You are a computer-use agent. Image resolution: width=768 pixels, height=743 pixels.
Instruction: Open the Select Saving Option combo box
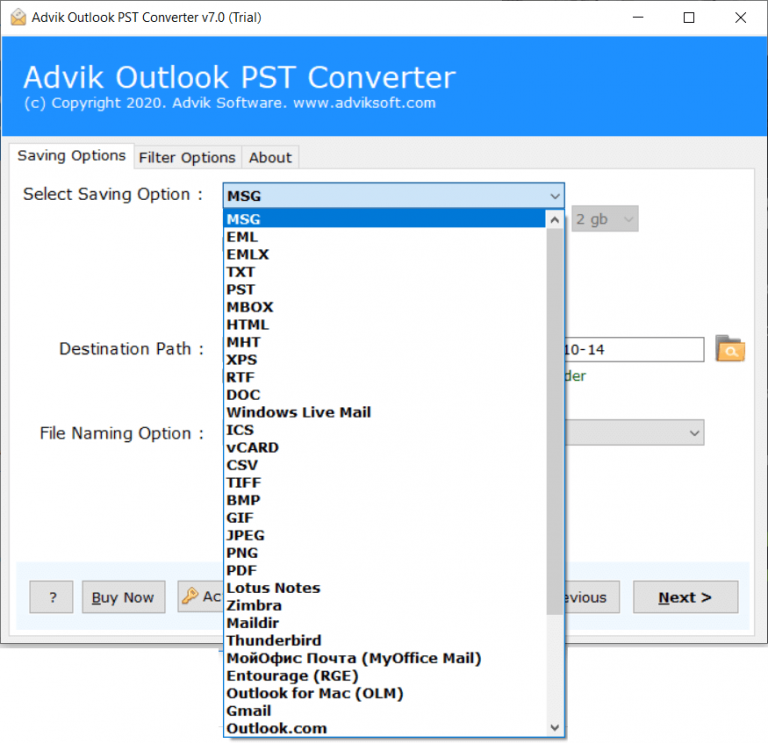(393, 196)
